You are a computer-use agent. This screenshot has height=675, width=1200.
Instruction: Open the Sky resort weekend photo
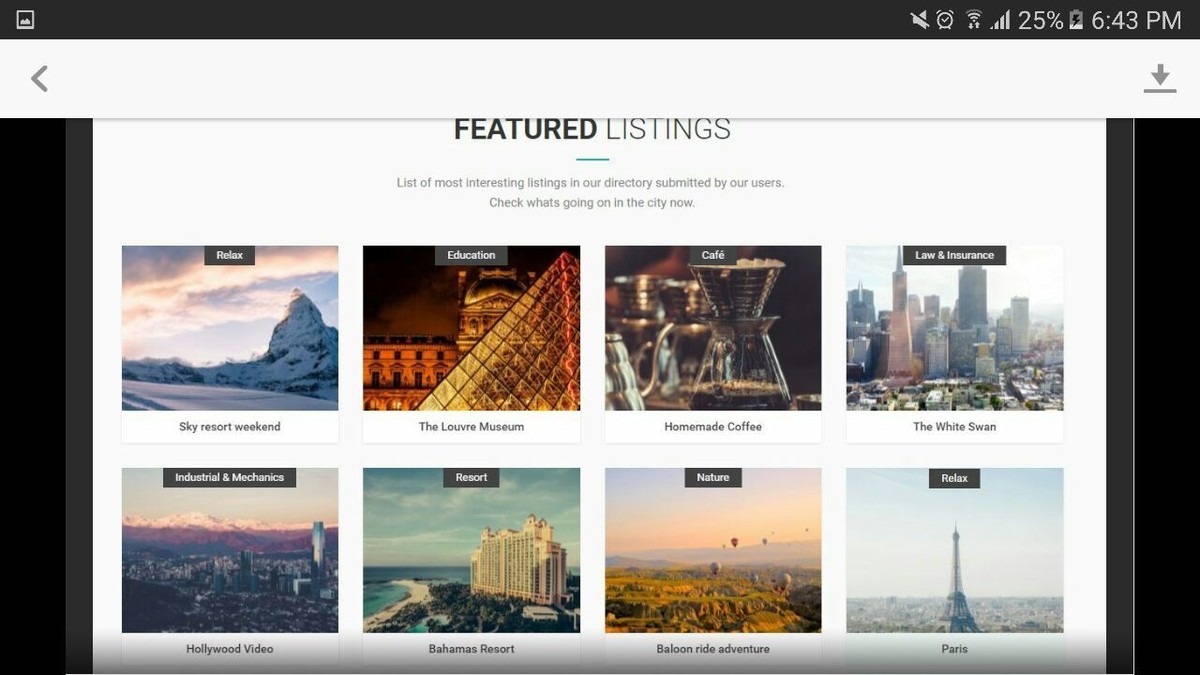click(230, 328)
